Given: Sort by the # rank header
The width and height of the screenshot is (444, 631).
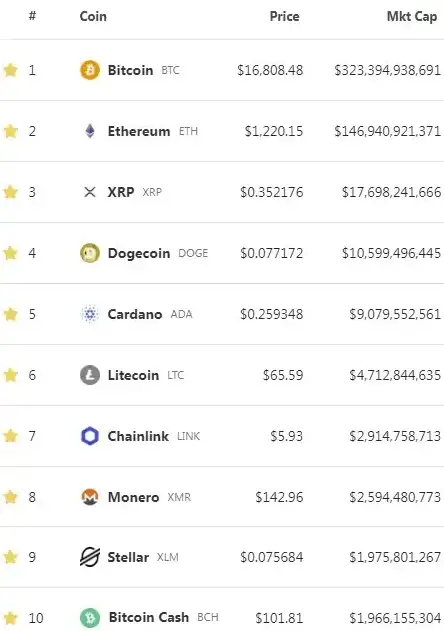Looking at the screenshot, I should pos(33,16).
